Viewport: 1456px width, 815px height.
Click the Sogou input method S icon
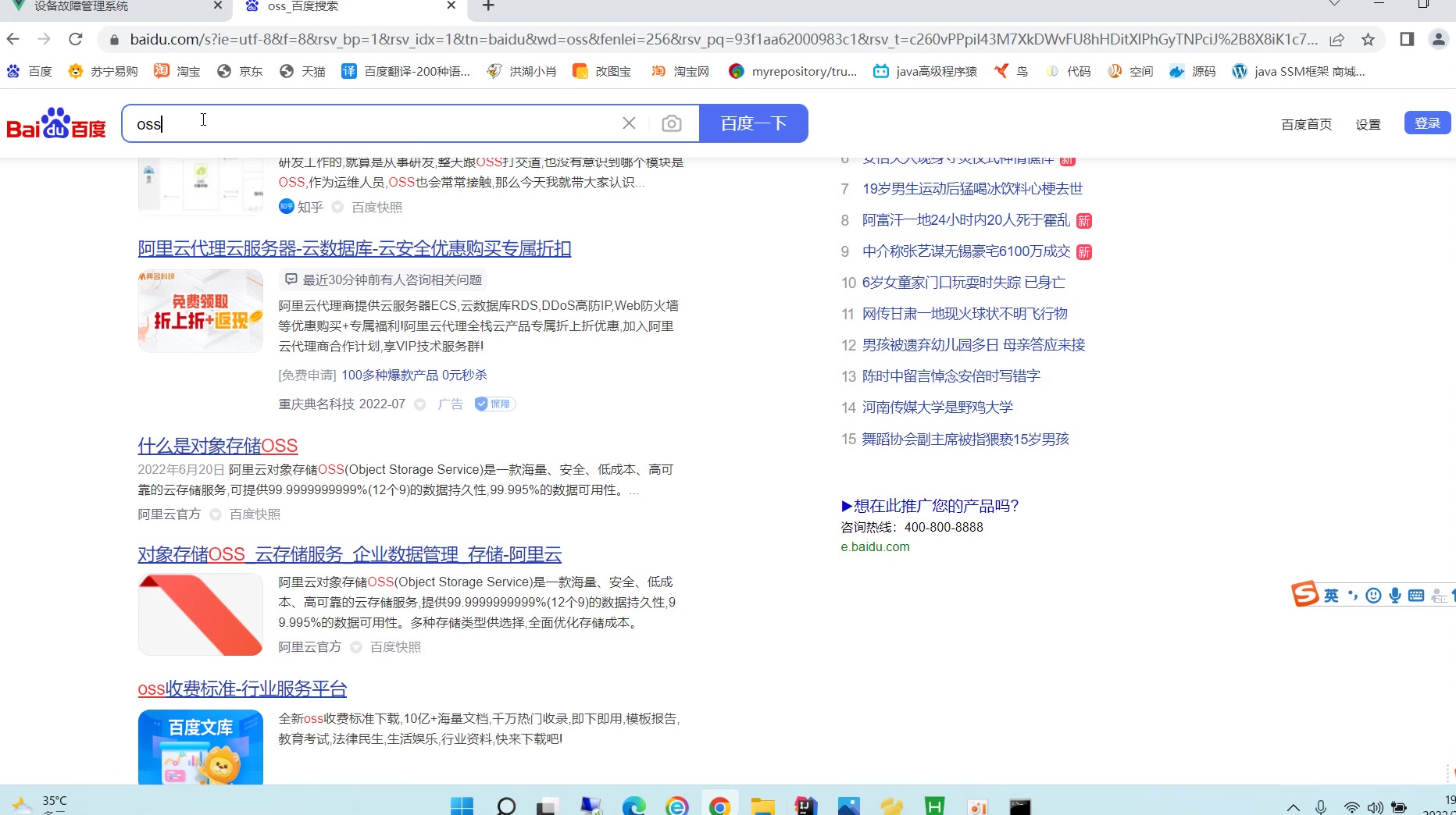(x=1304, y=595)
